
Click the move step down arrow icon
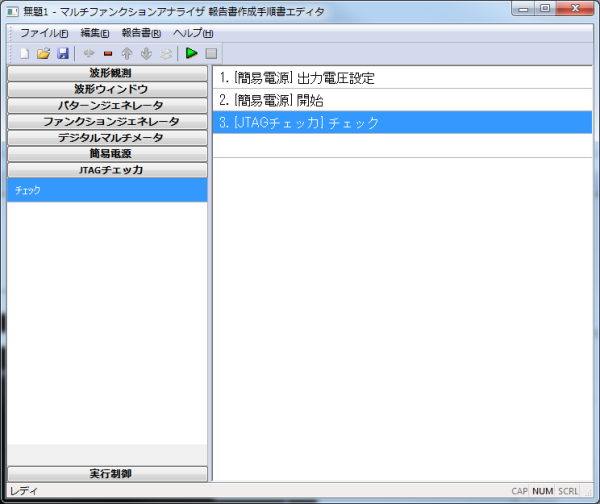coord(146,54)
